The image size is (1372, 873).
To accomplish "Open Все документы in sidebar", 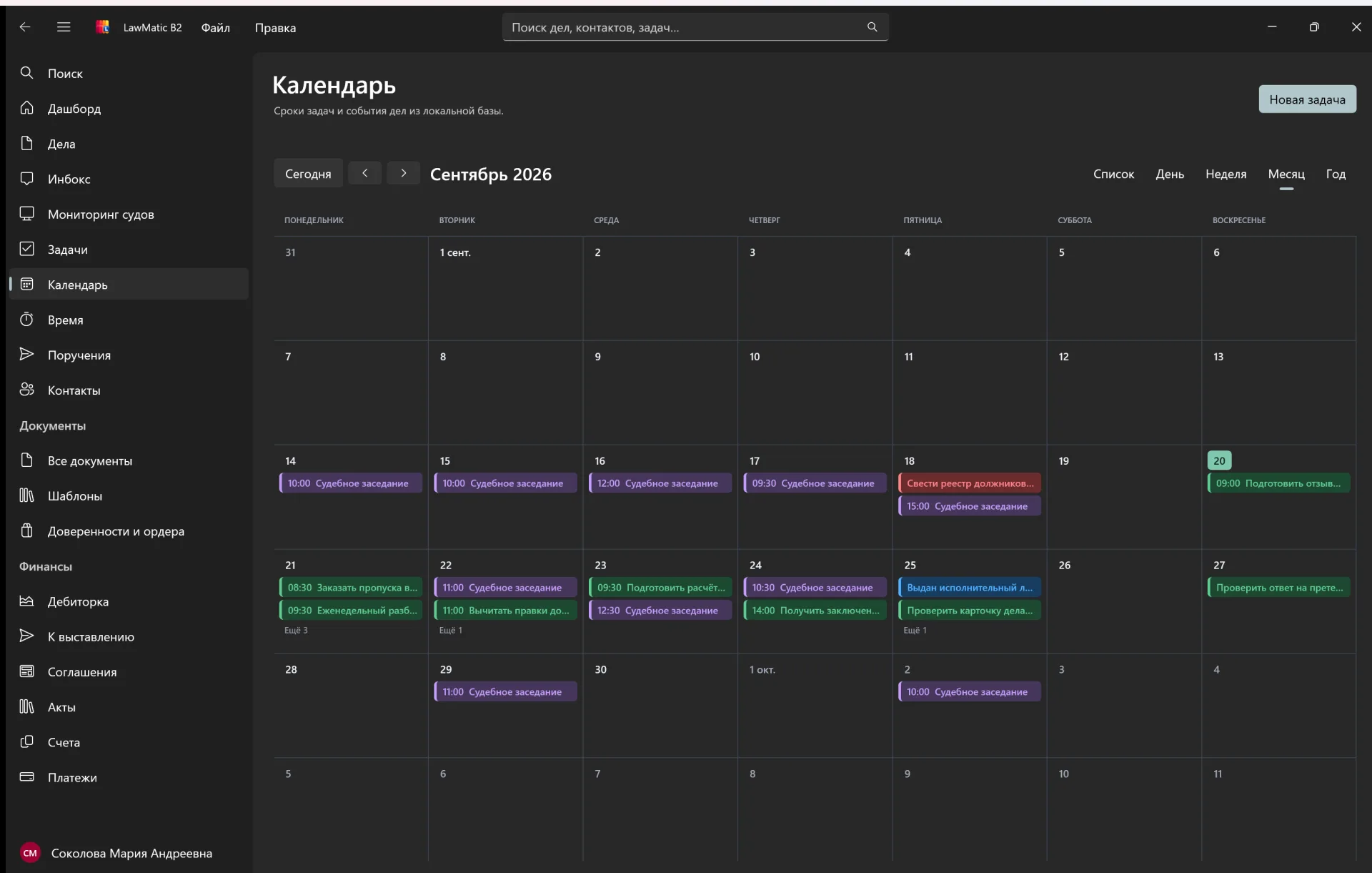I will pos(129,460).
